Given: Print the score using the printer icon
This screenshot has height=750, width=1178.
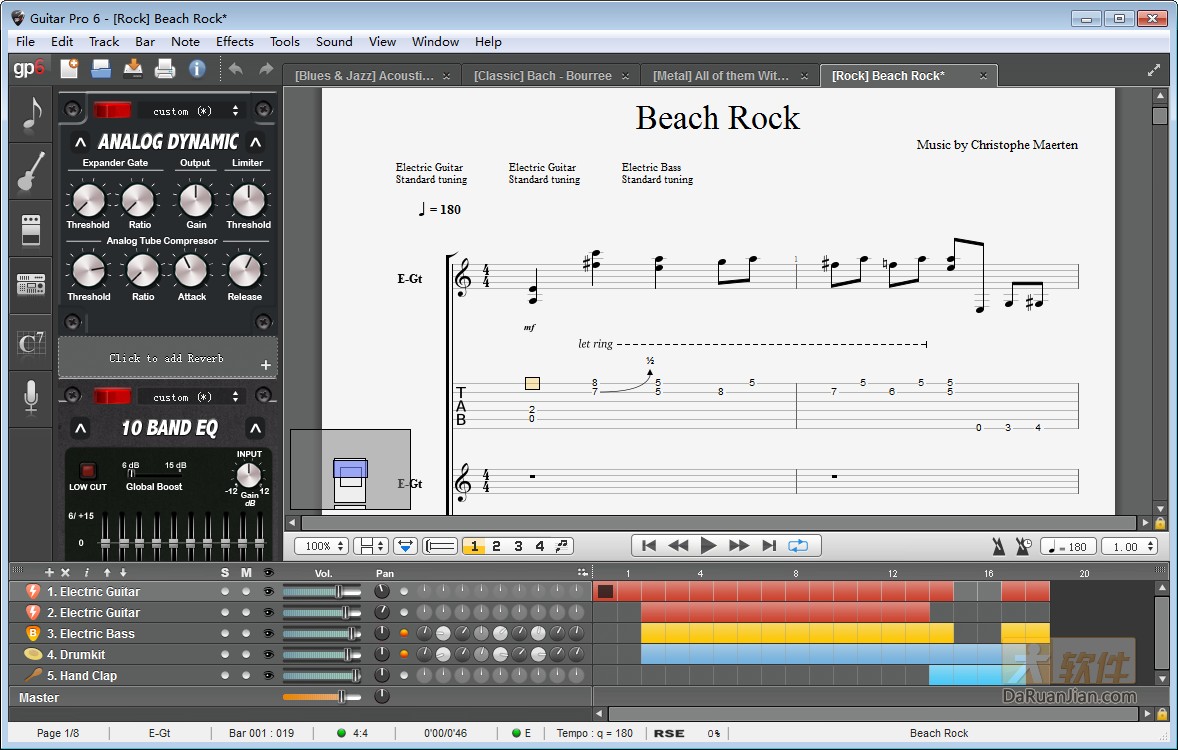Looking at the screenshot, I should click(165, 69).
